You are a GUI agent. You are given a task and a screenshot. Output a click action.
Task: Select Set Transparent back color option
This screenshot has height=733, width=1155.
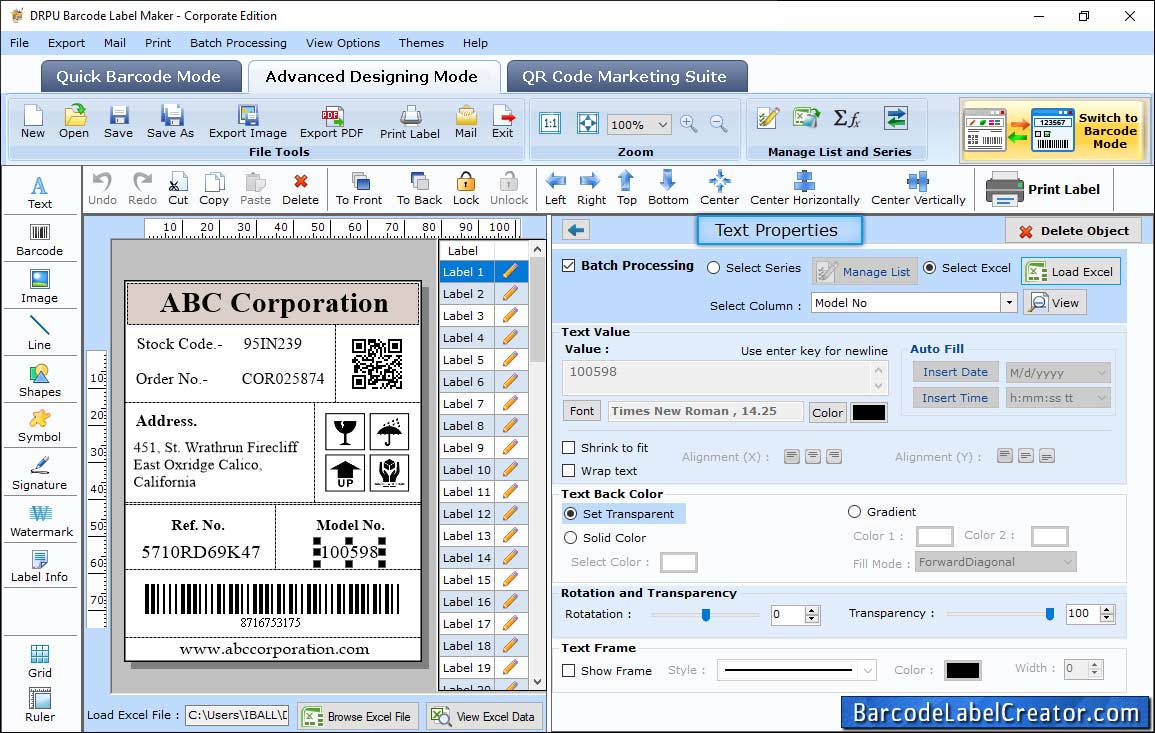pos(570,513)
